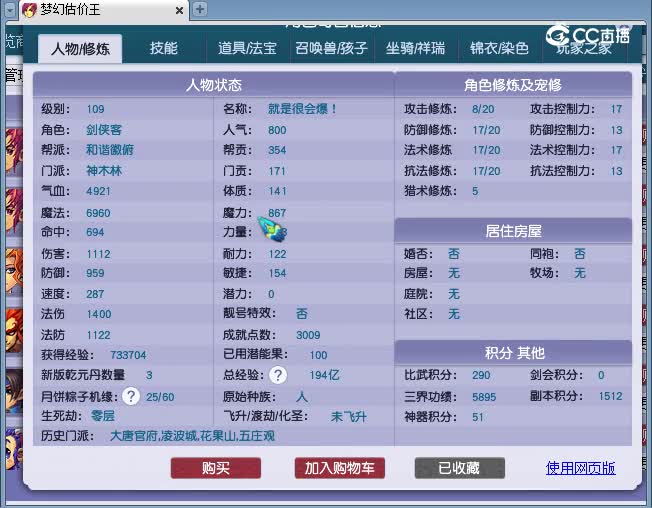Screen dimensions: 652x508
Task: Click the level value 109
Action: [95, 109]
